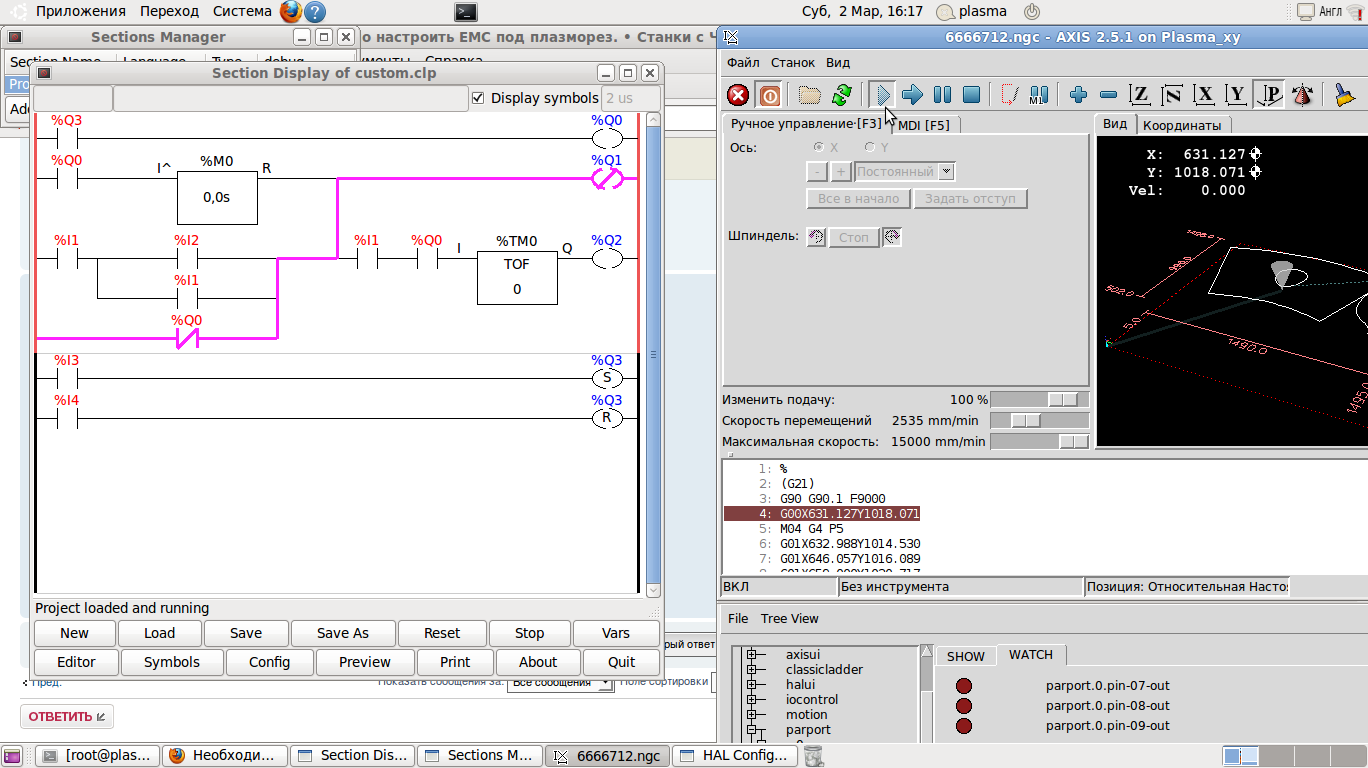Zoom out the preview with minus icon
Viewport: 1368px width, 768px height.
(1108, 95)
